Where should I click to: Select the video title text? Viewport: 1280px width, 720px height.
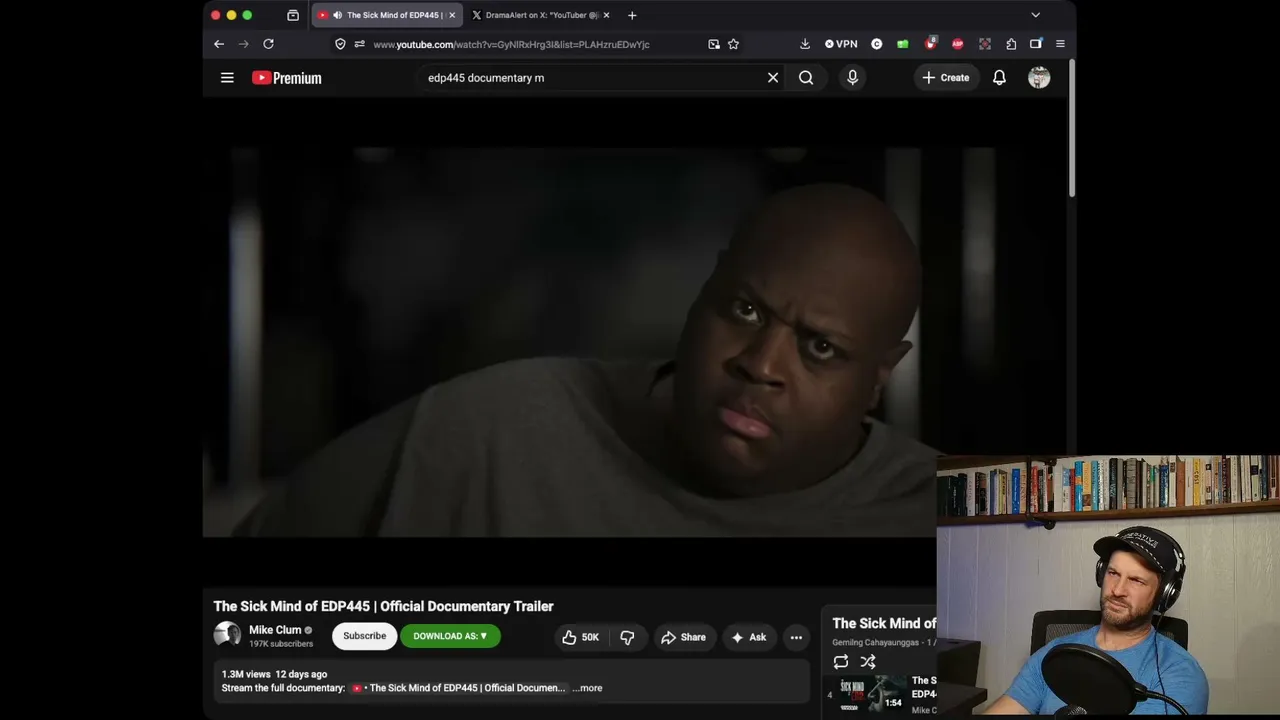(383, 606)
